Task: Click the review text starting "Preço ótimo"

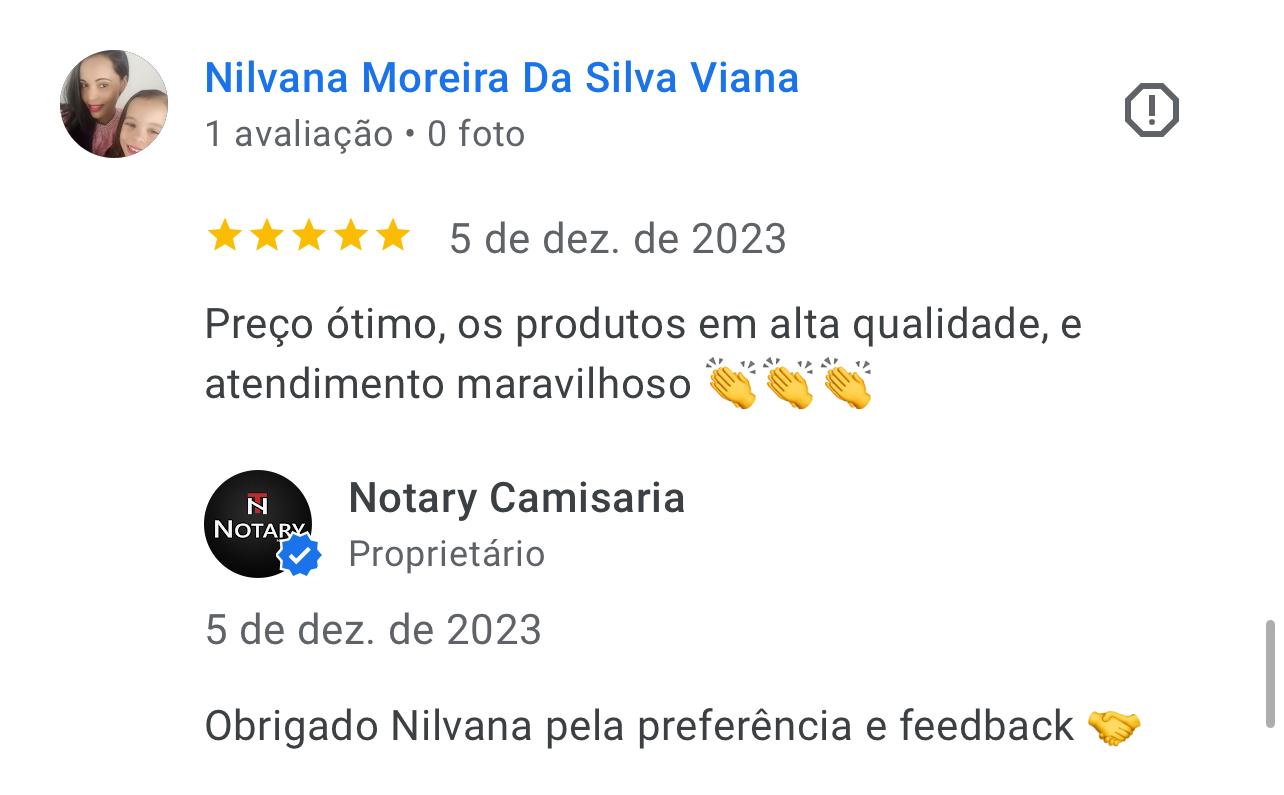Action: click(643, 354)
